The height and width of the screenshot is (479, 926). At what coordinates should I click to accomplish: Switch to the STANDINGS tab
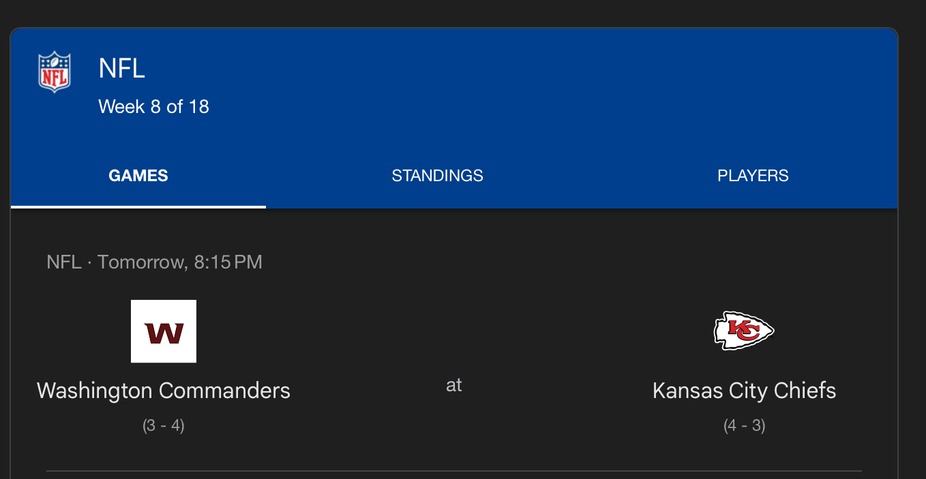[437, 176]
